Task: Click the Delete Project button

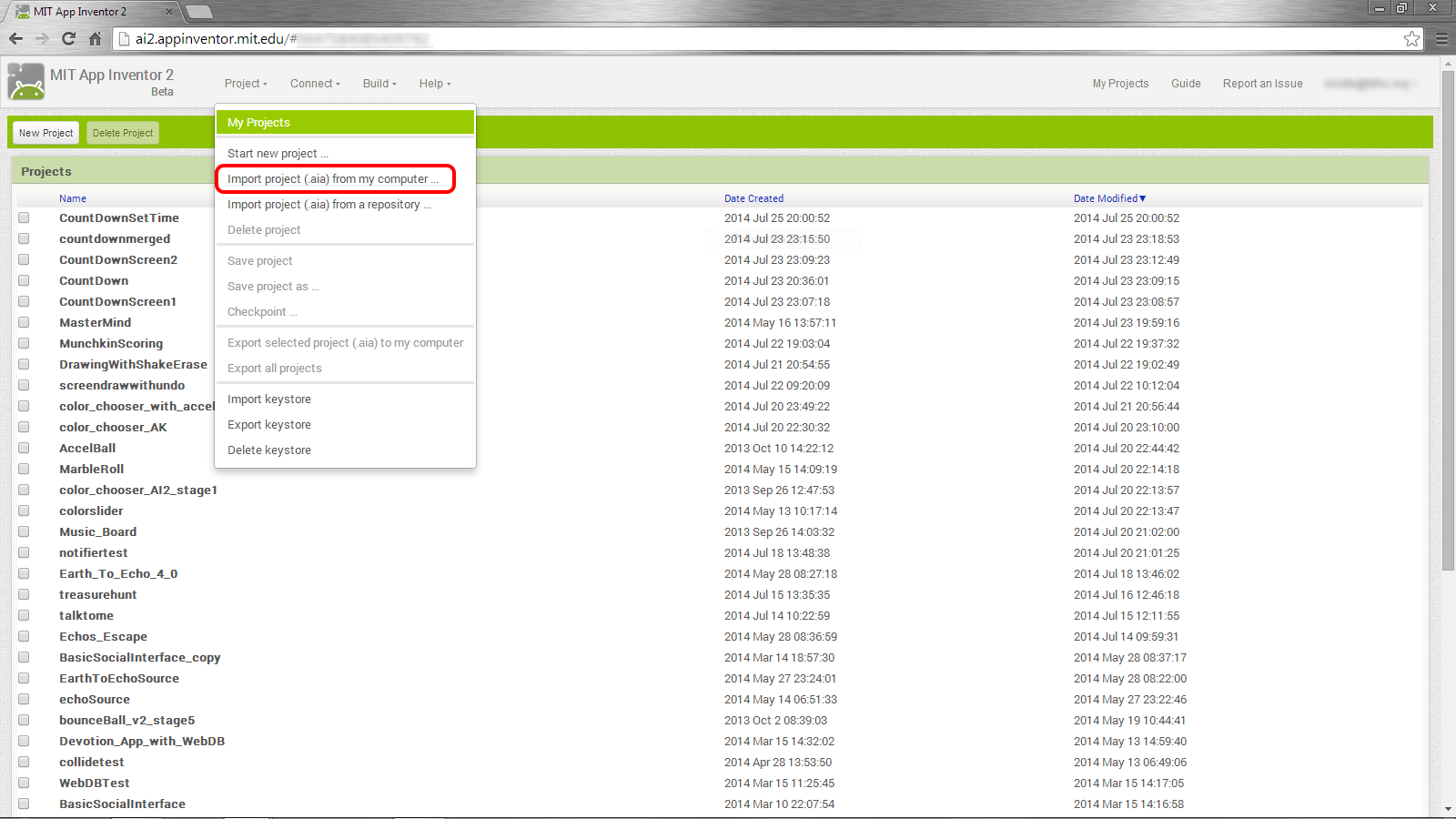Action: 123,133
